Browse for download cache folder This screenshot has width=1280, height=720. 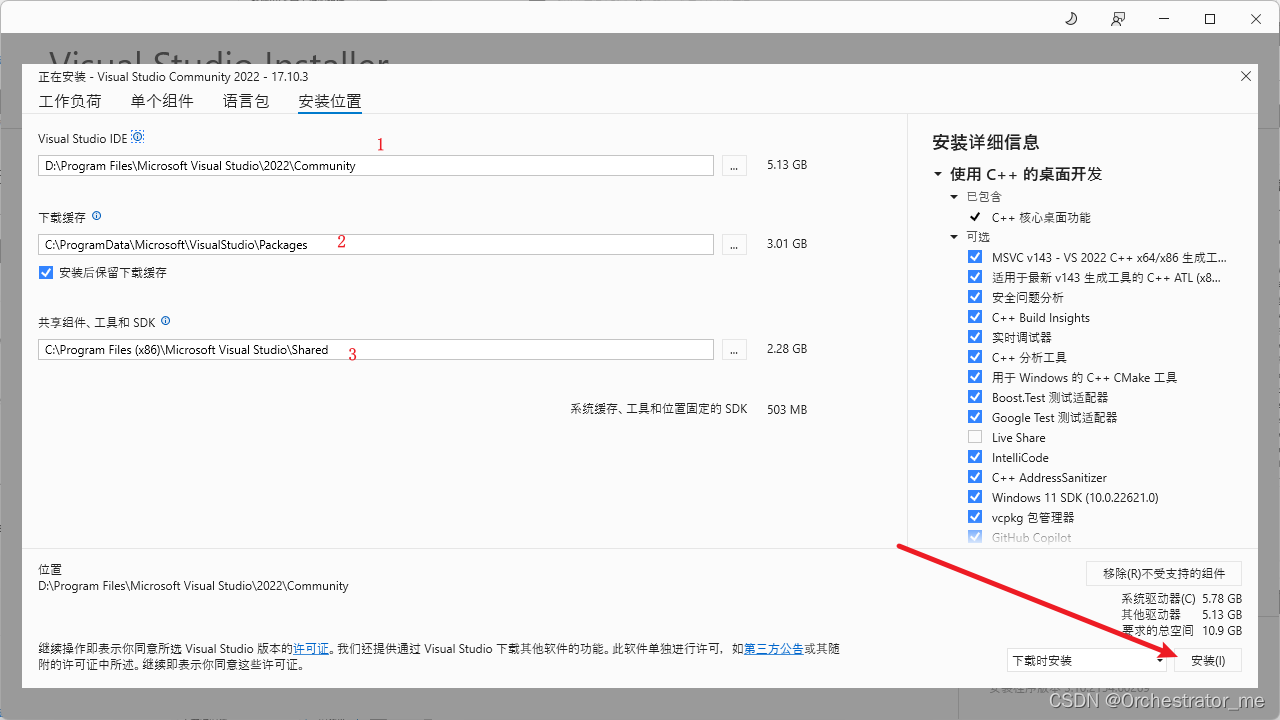(x=734, y=244)
